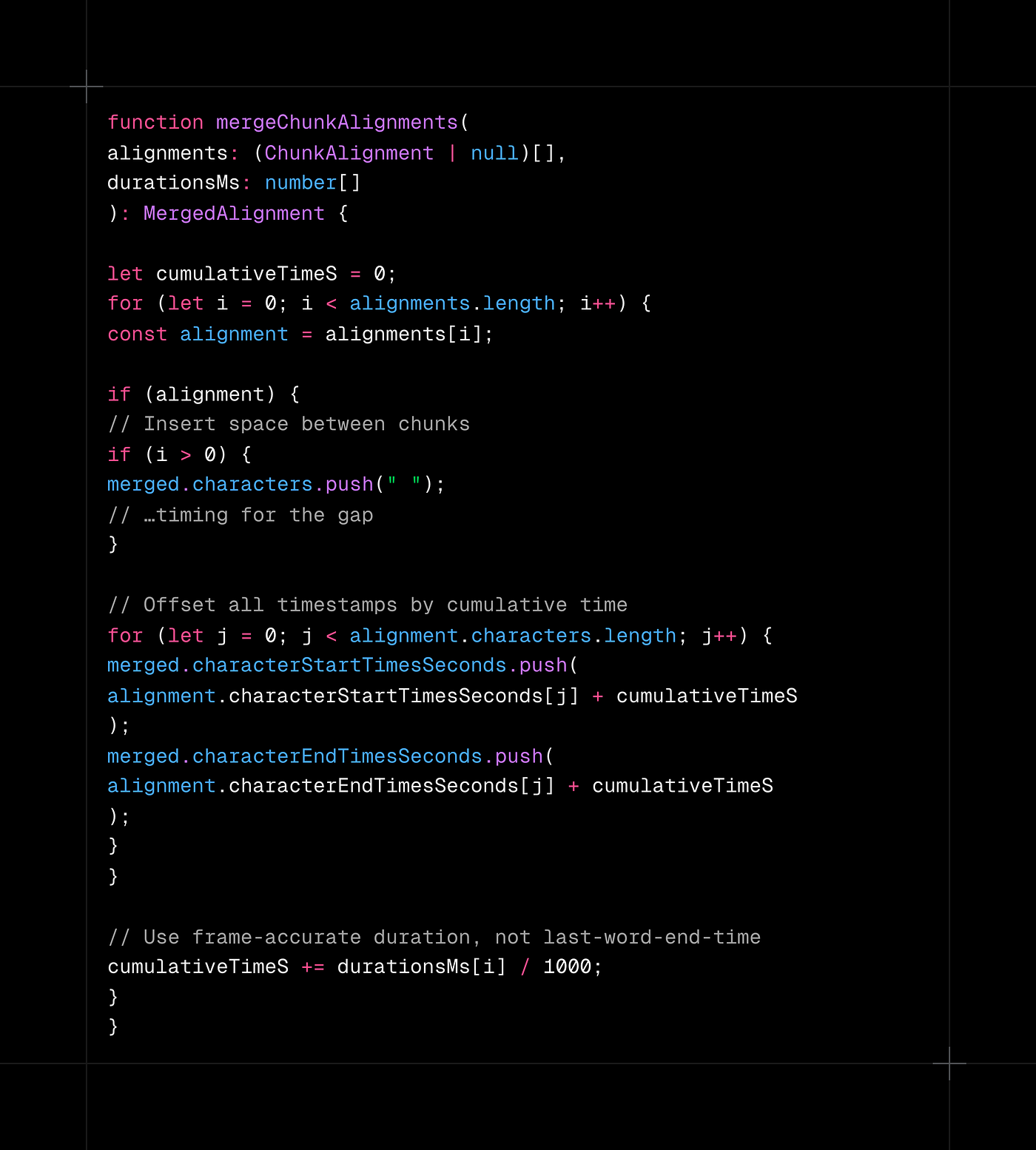Click the function name mergeChunkAlignments

[x=337, y=123]
